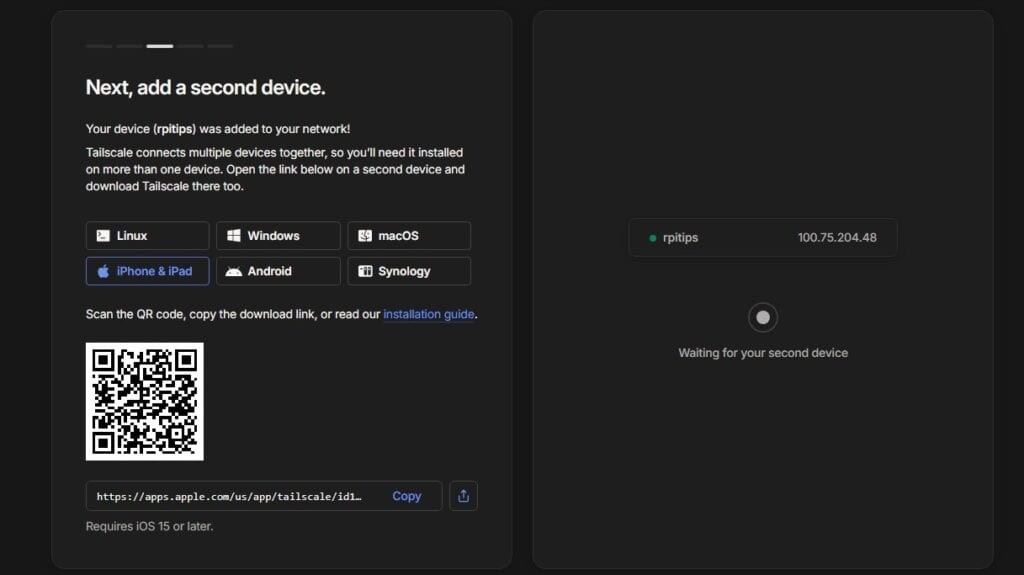Click the share icon beside Copy
1024x575 pixels.
click(464, 496)
